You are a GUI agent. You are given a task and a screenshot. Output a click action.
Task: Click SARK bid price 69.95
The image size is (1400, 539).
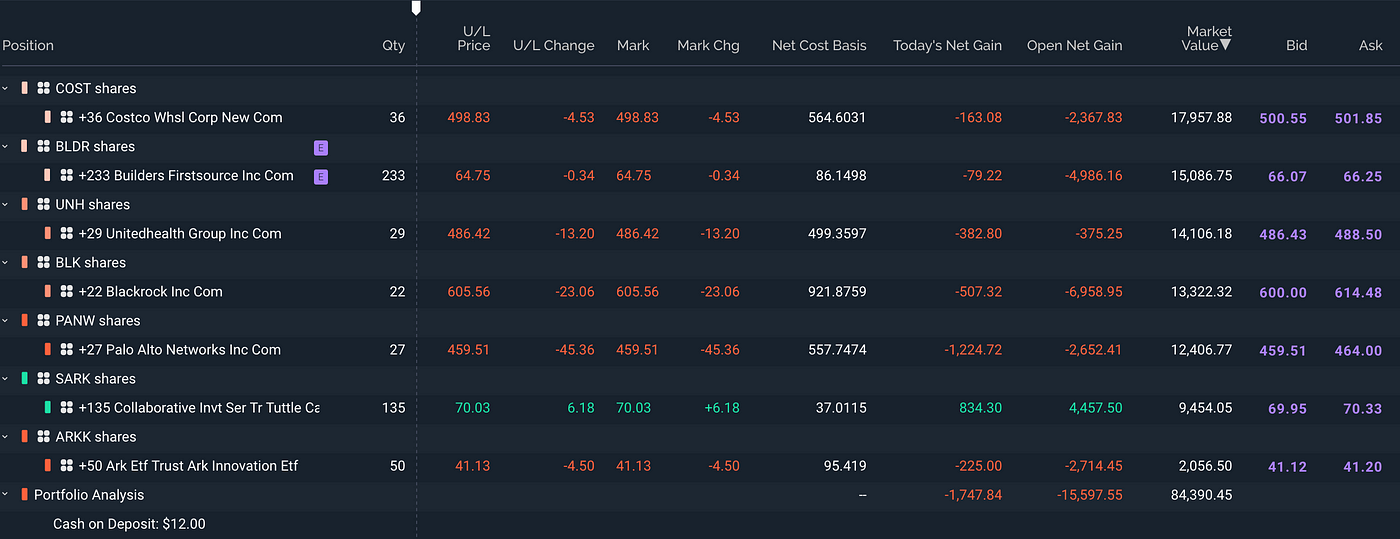(x=1288, y=408)
